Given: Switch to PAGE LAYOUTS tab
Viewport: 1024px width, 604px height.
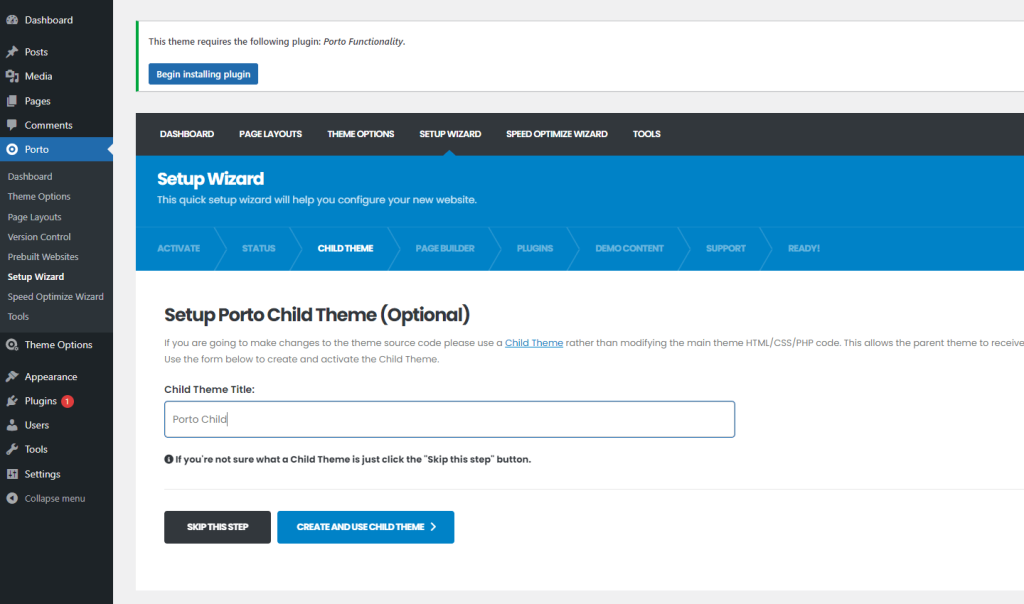Looking at the screenshot, I should click(270, 134).
